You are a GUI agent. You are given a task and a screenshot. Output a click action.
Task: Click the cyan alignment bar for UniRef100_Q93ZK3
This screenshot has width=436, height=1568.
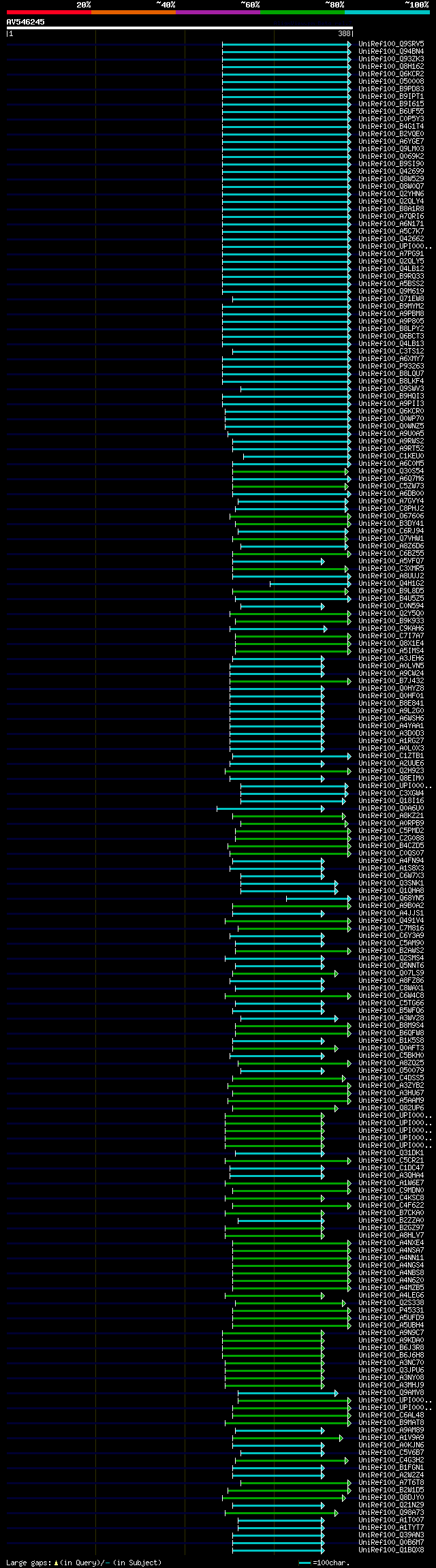click(x=286, y=59)
